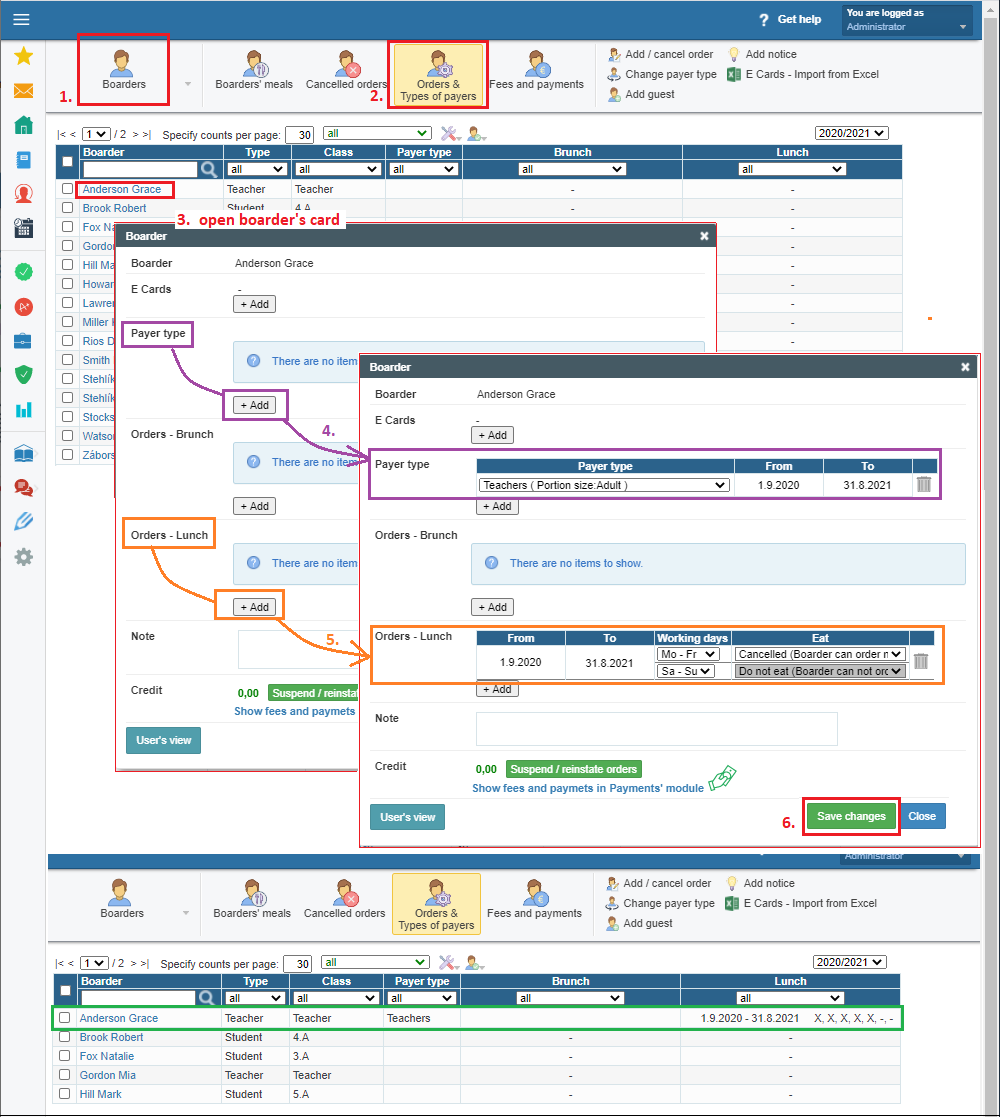Click the green Save changes button

click(x=851, y=816)
